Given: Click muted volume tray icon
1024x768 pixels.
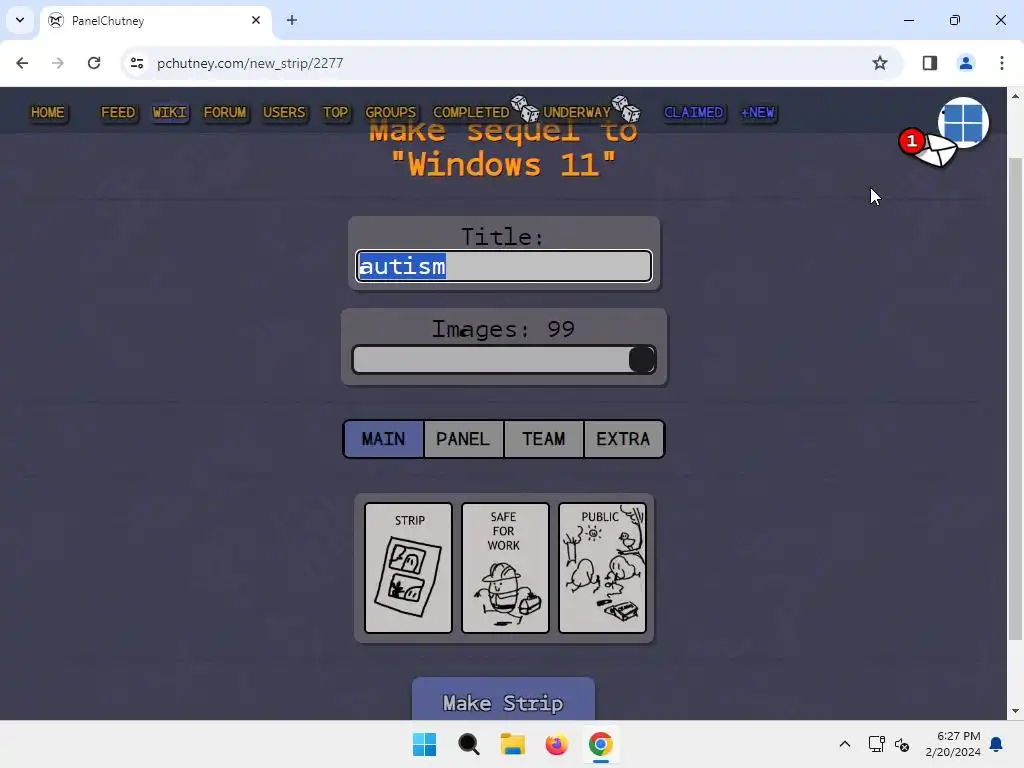Looking at the screenshot, I should click(x=902, y=744).
